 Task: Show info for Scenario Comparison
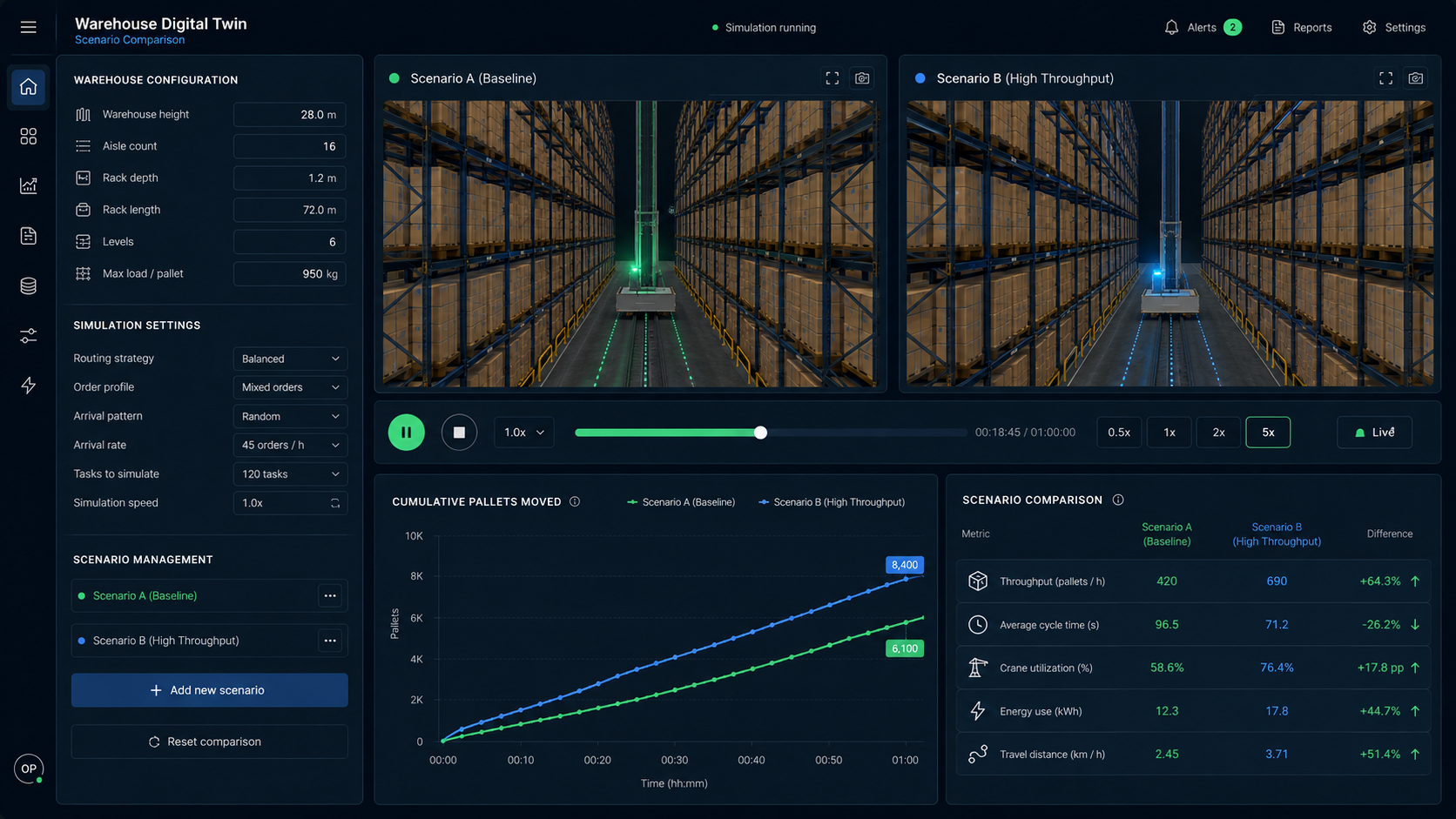click(x=1118, y=500)
